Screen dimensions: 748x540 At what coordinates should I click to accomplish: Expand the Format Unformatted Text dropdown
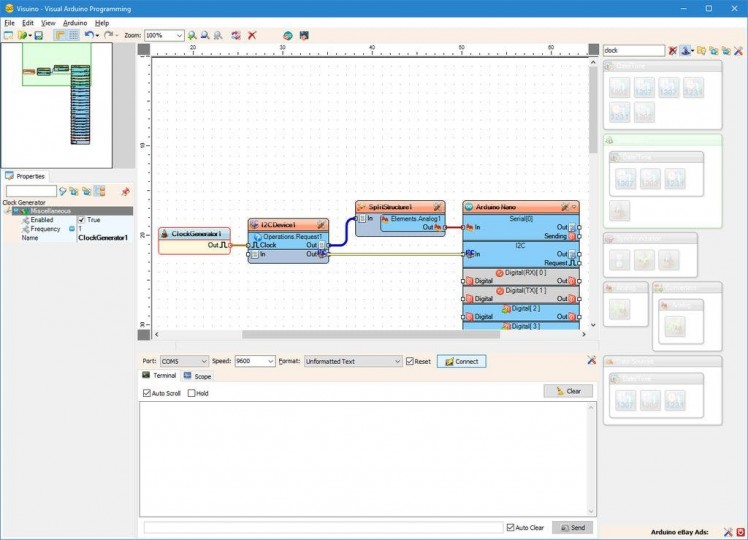(x=396, y=361)
